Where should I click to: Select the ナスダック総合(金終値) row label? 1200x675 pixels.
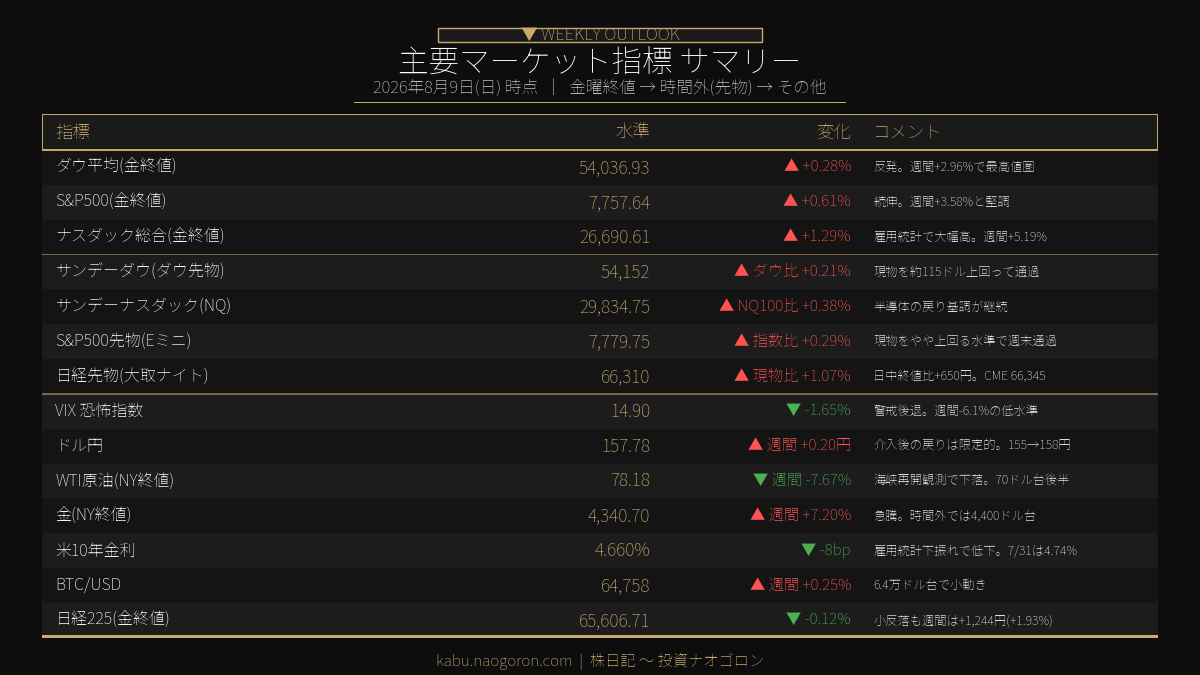[140, 236]
